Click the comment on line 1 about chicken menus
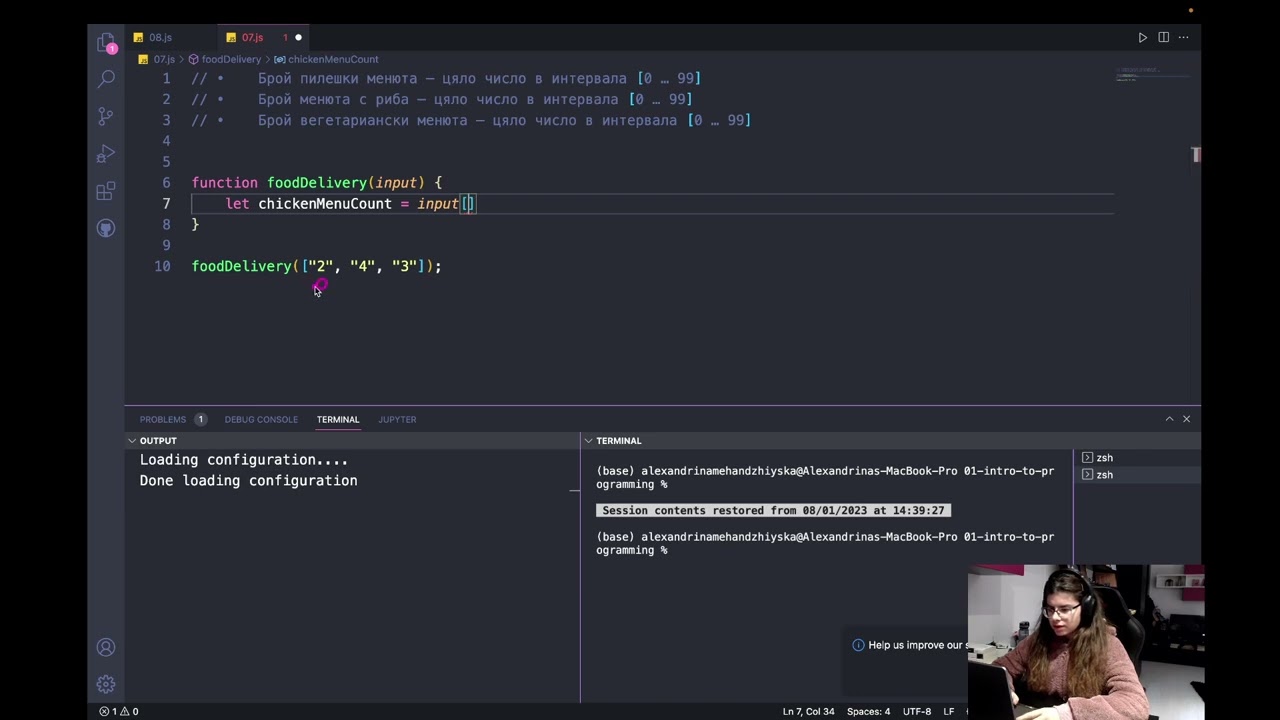 pyautogui.click(x=446, y=79)
